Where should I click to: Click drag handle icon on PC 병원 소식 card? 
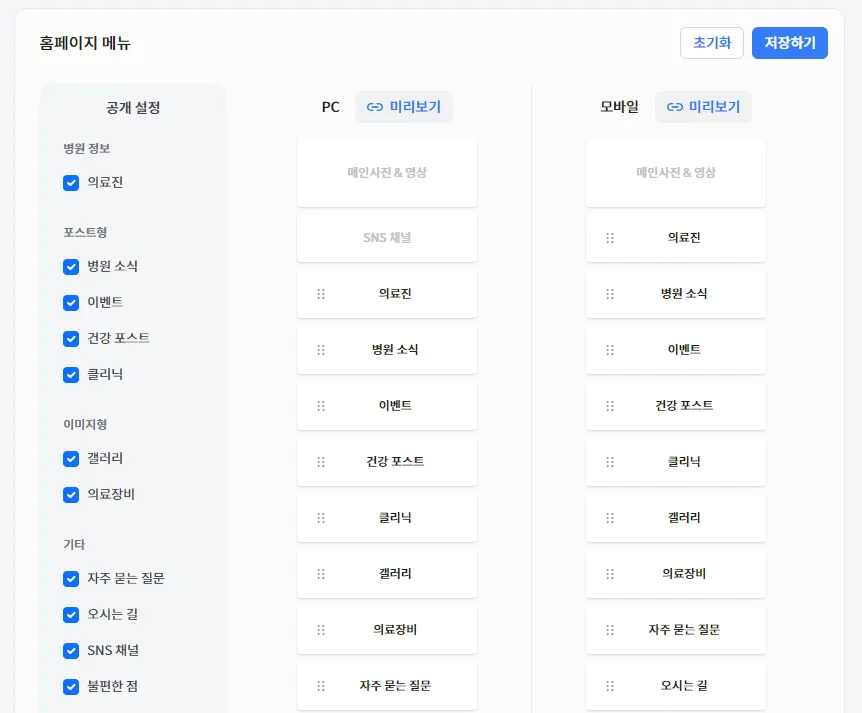click(321, 350)
